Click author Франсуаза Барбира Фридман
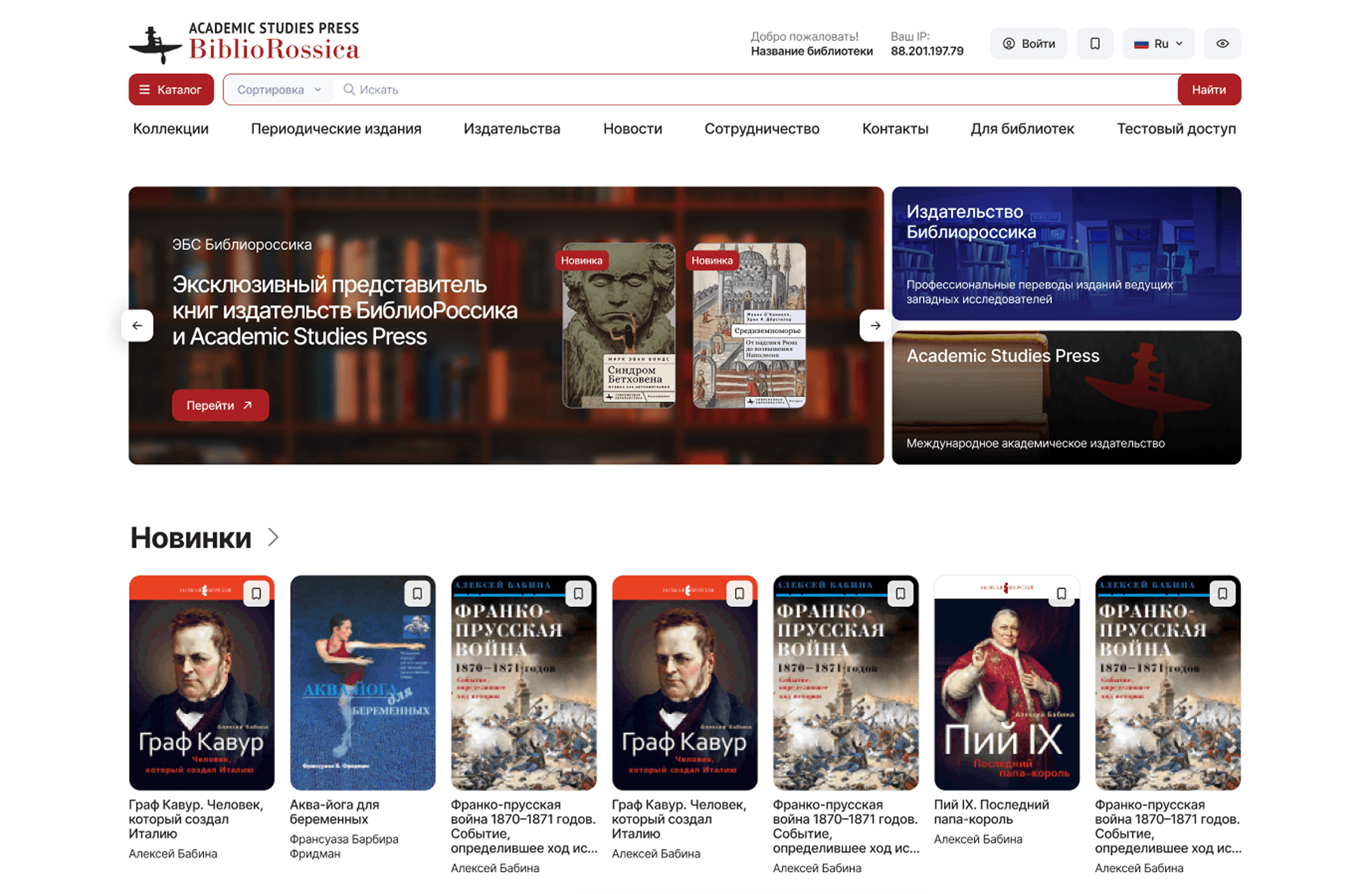This screenshot has width=1372, height=894. coord(344,846)
